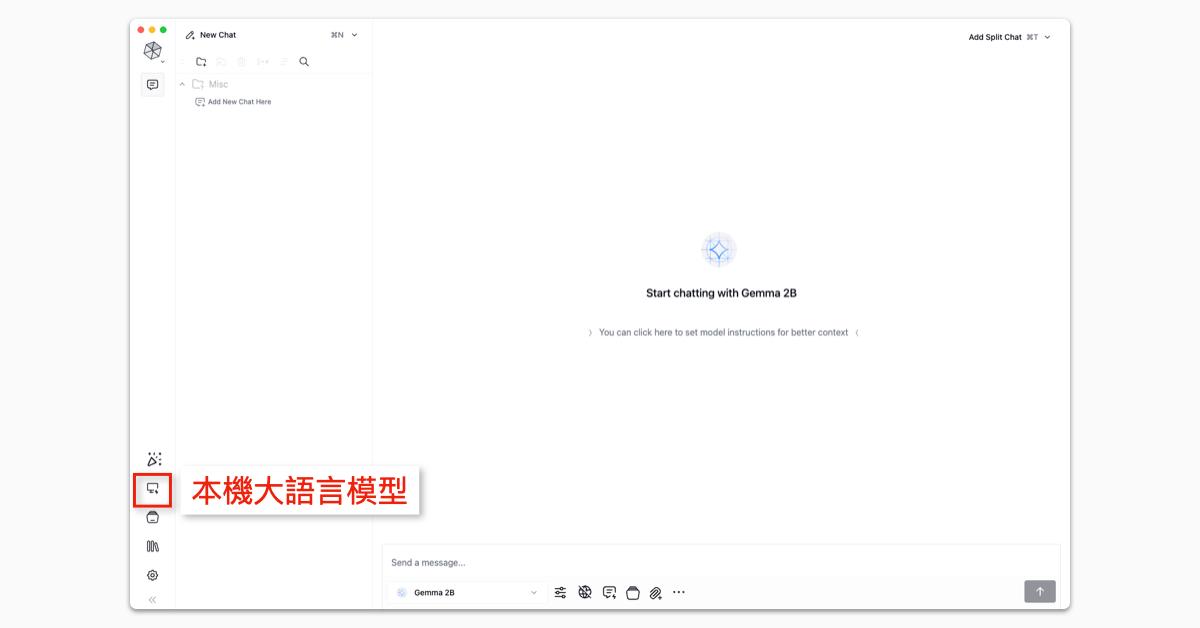This screenshot has width=1200, height=628.
Task: Open the library books icon
Action: (x=152, y=546)
